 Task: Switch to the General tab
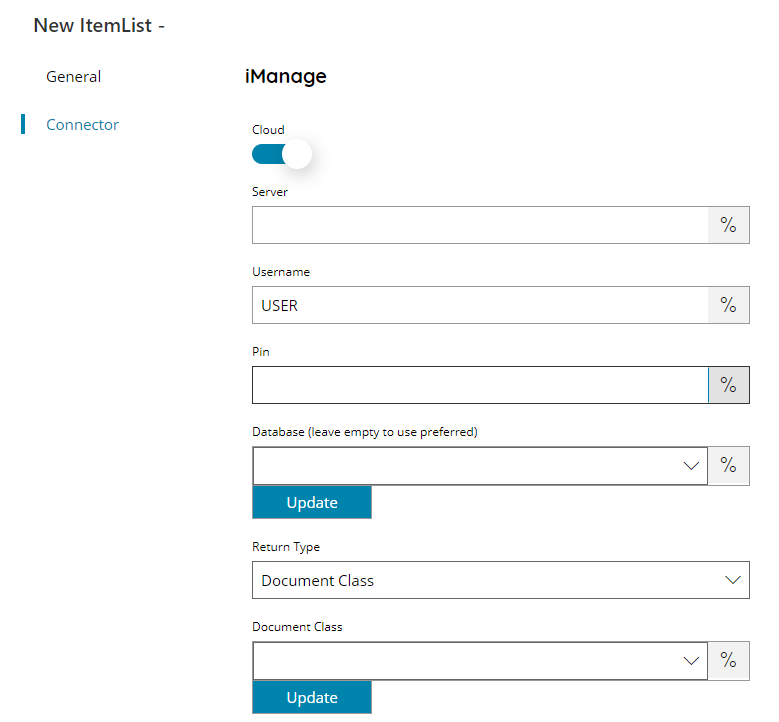pyautogui.click(x=74, y=77)
